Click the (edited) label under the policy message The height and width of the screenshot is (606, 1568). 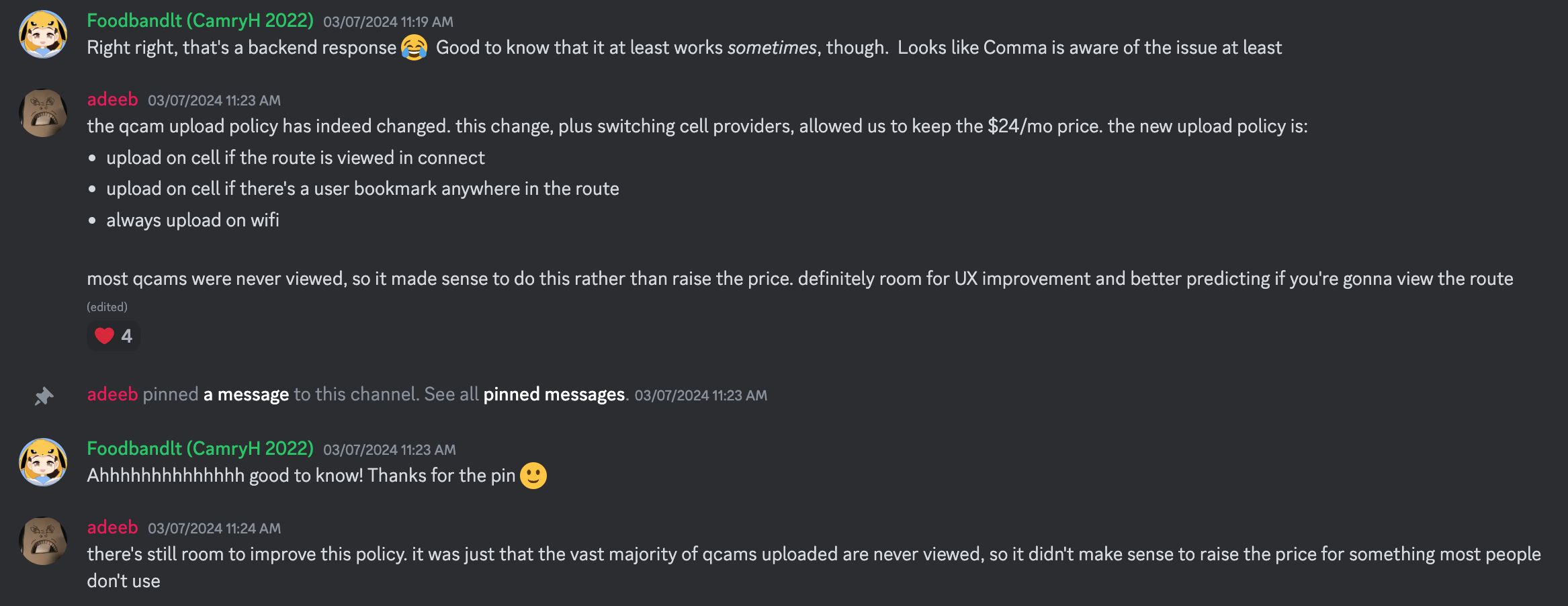point(107,307)
